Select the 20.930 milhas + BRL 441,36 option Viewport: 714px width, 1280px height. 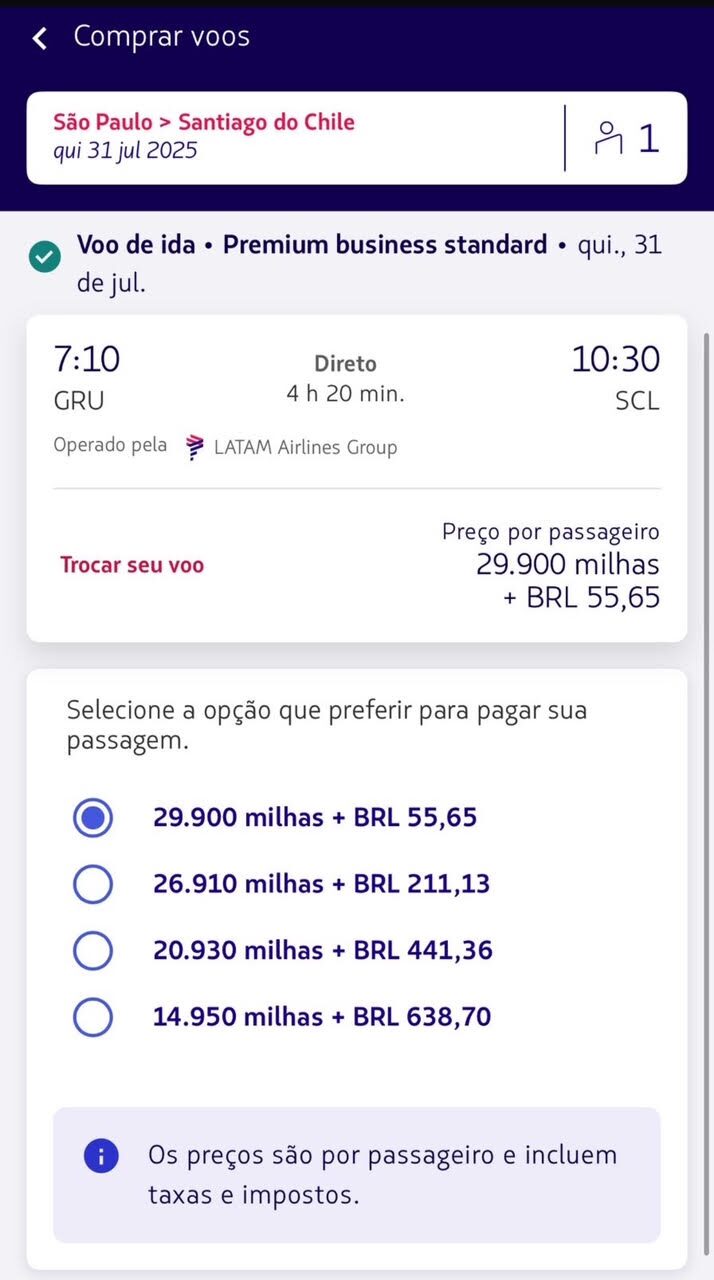(x=93, y=950)
